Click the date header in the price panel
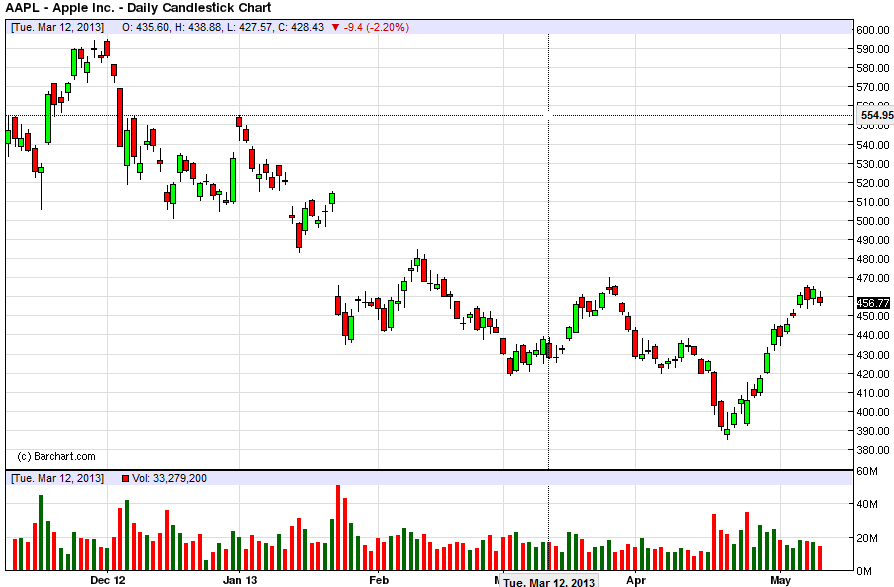894x587 pixels. pos(58,27)
